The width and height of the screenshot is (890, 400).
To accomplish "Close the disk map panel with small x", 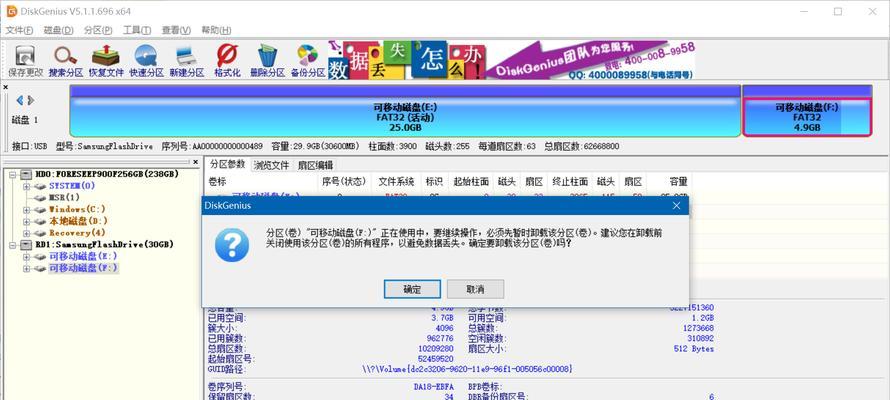I will pyautogui.click(x=6, y=87).
